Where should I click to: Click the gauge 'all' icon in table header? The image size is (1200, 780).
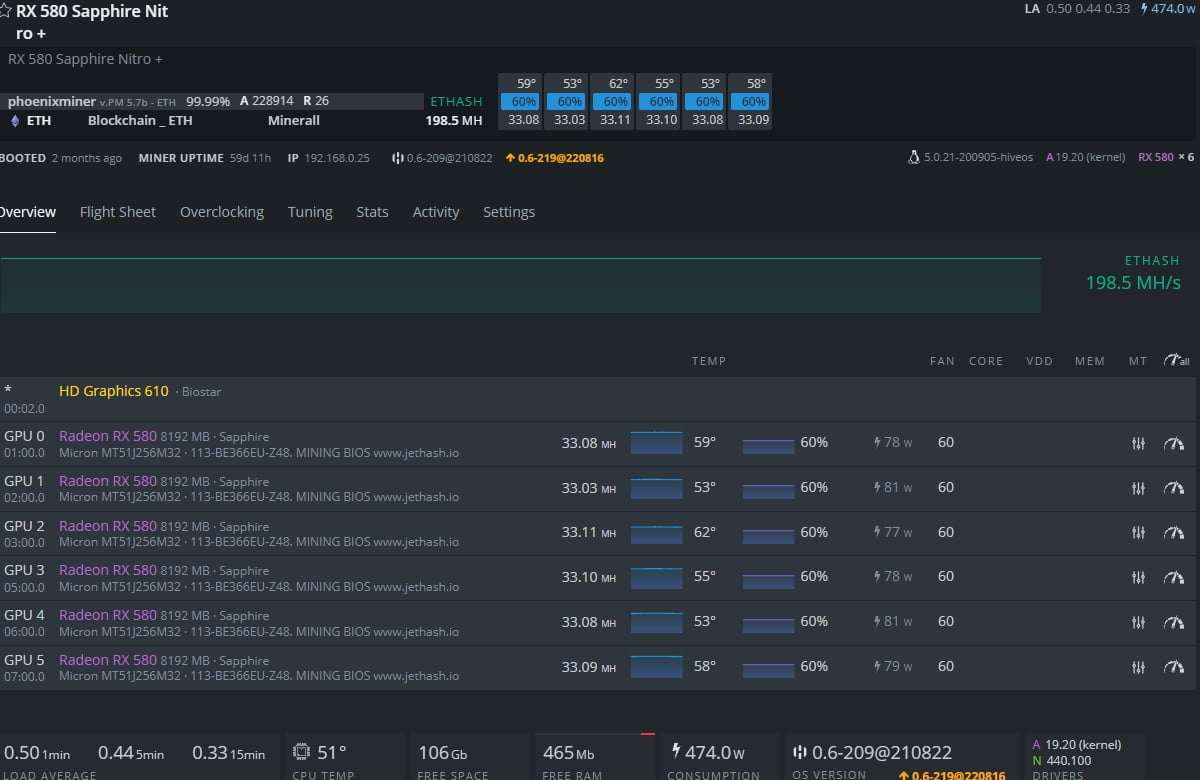(x=1176, y=360)
